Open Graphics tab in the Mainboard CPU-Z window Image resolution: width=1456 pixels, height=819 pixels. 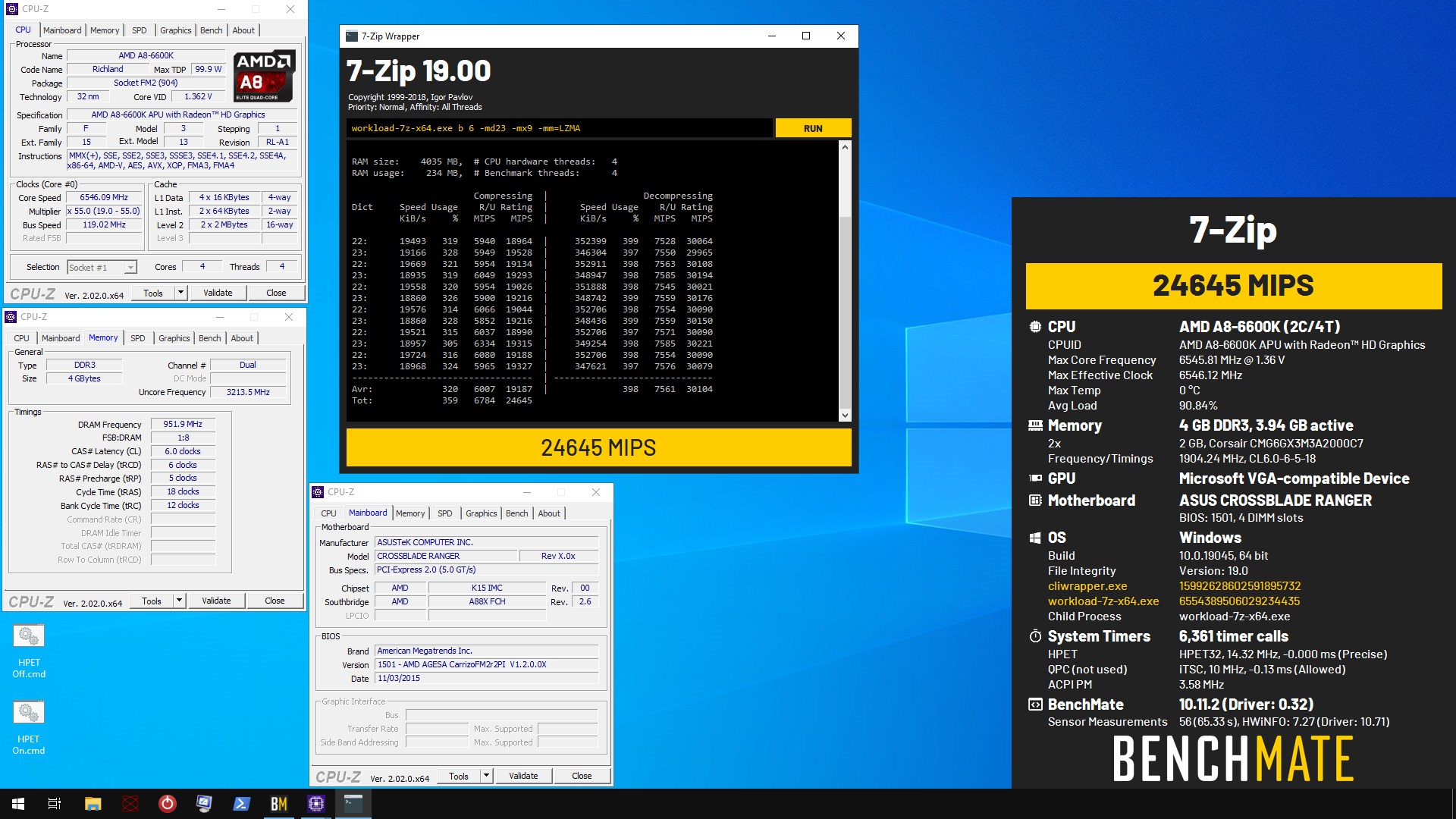tap(482, 513)
